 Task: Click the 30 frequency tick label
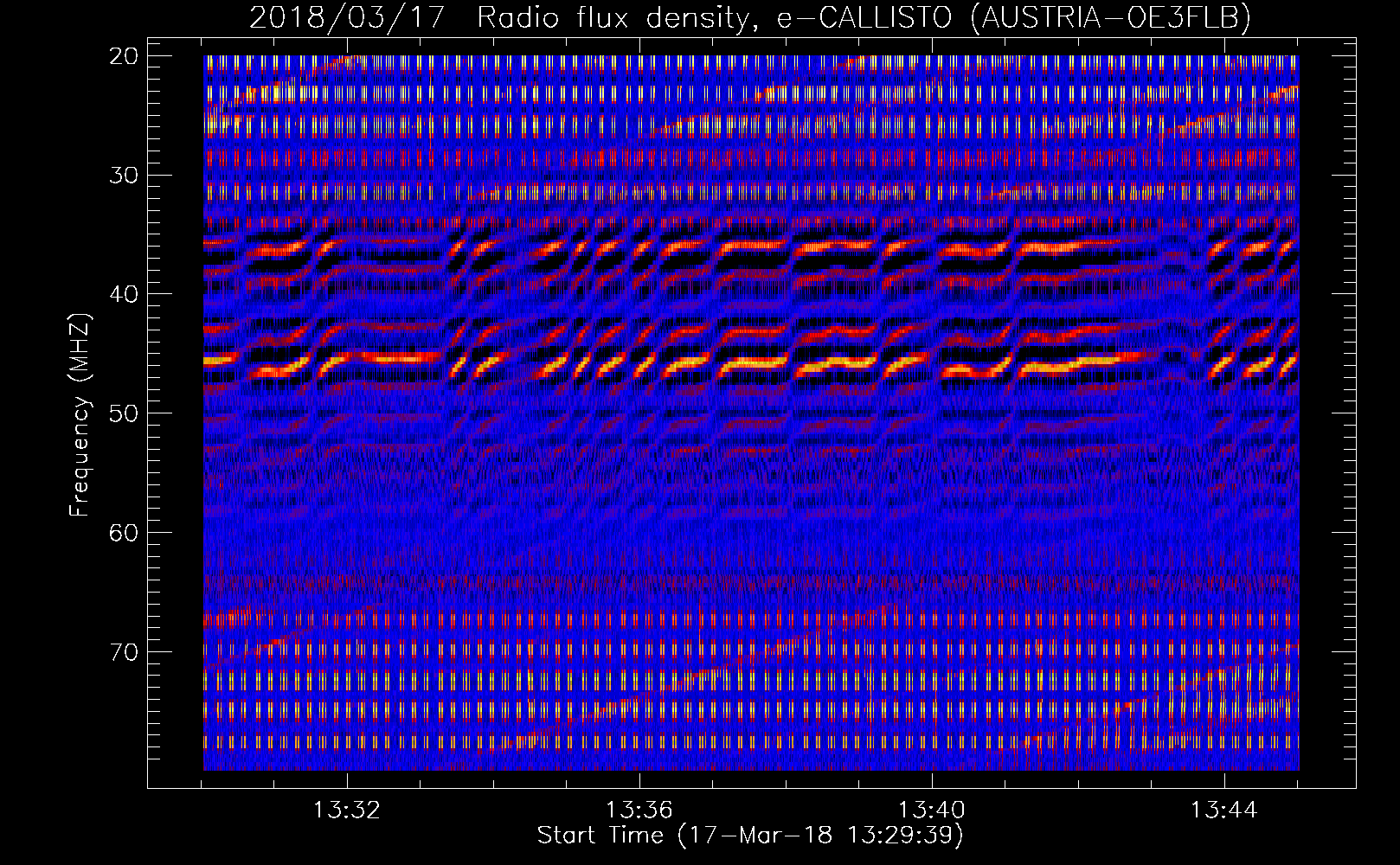pyautogui.click(x=124, y=175)
